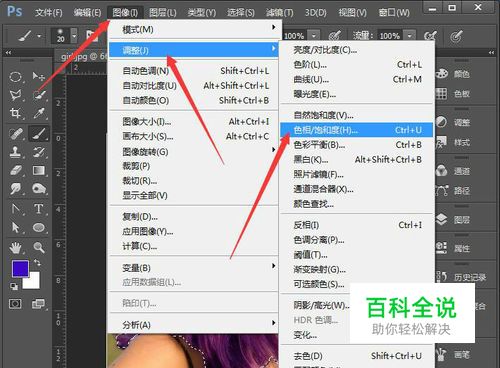Click the foreground blue color swatch
The height and width of the screenshot is (368, 500).
pyautogui.click(x=20, y=269)
